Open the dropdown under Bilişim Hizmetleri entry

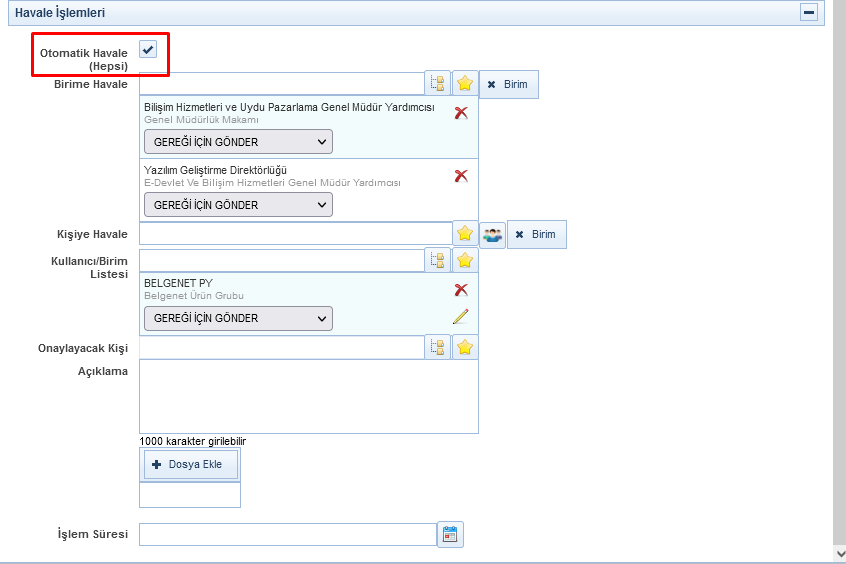click(x=238, y=142)
